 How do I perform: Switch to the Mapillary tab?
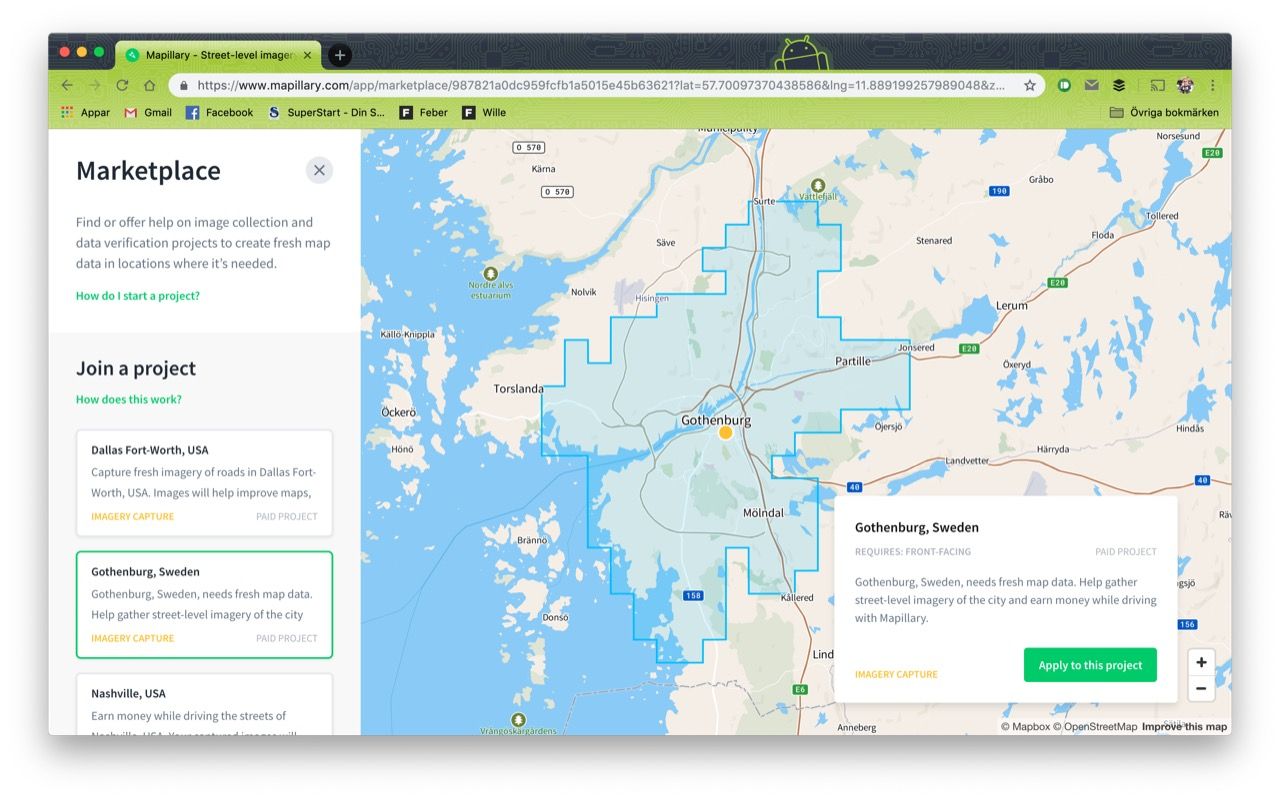click(218, 55)
